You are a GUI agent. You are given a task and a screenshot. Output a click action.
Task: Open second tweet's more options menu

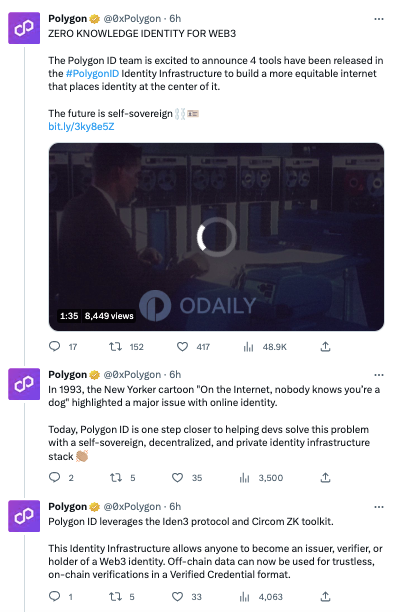(x=379, y=375)
